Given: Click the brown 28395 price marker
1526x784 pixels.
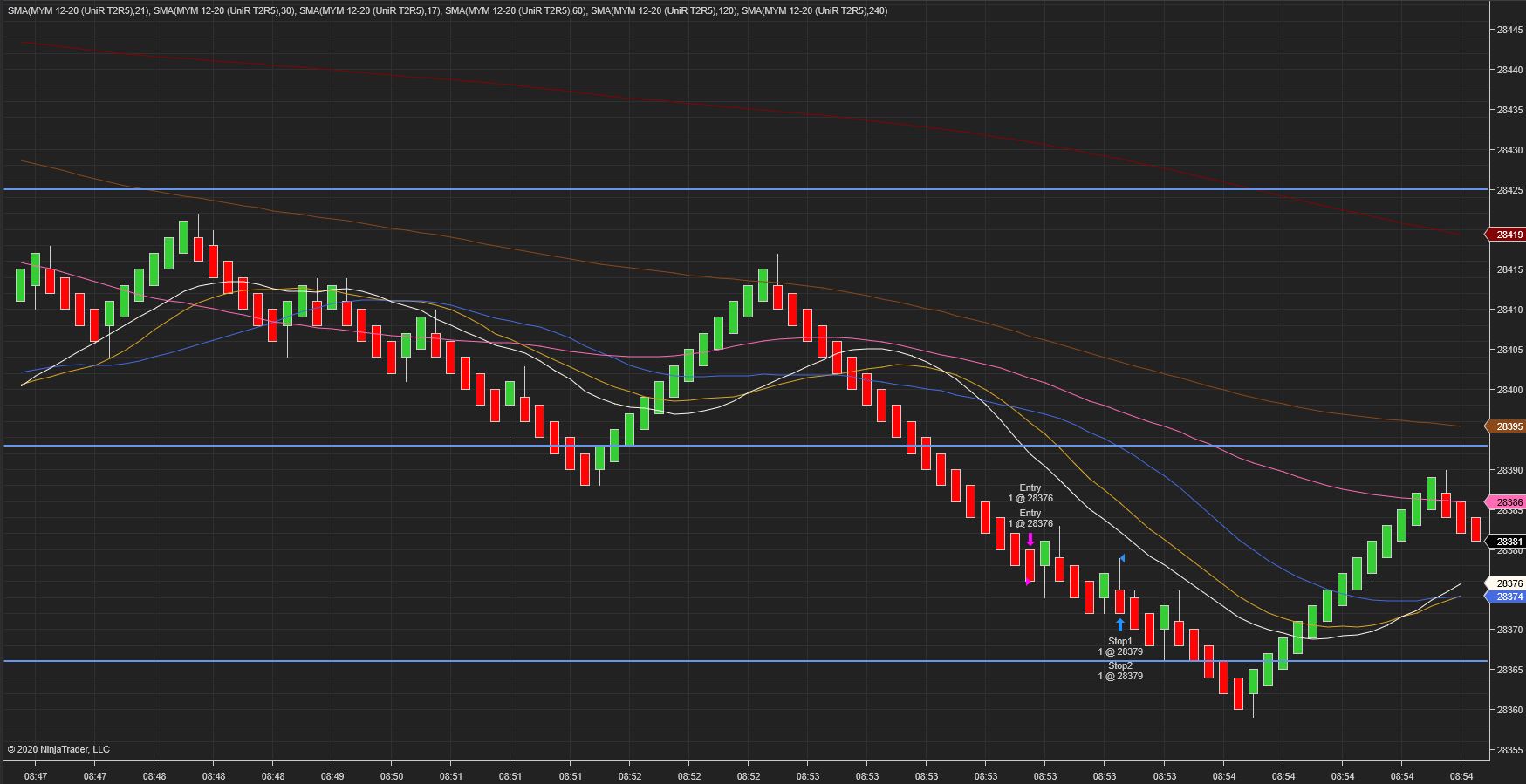Looking at the screenshot, I should pyautogui.click(x=1504, y=426).
